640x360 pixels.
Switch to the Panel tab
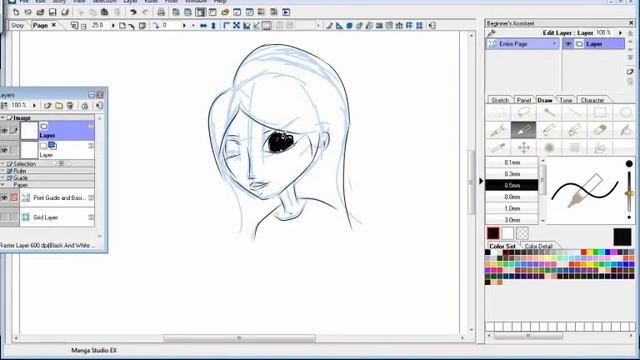pos(524,100)
